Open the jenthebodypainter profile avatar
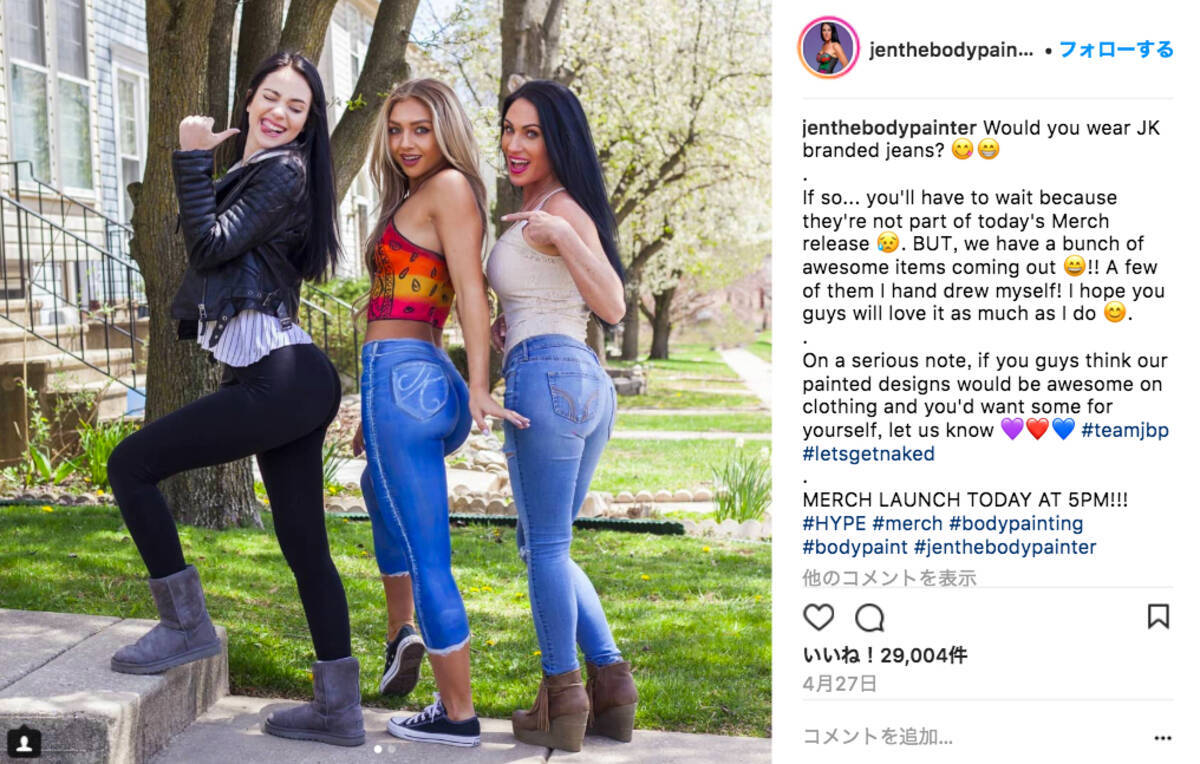 (x=828, y=48)
